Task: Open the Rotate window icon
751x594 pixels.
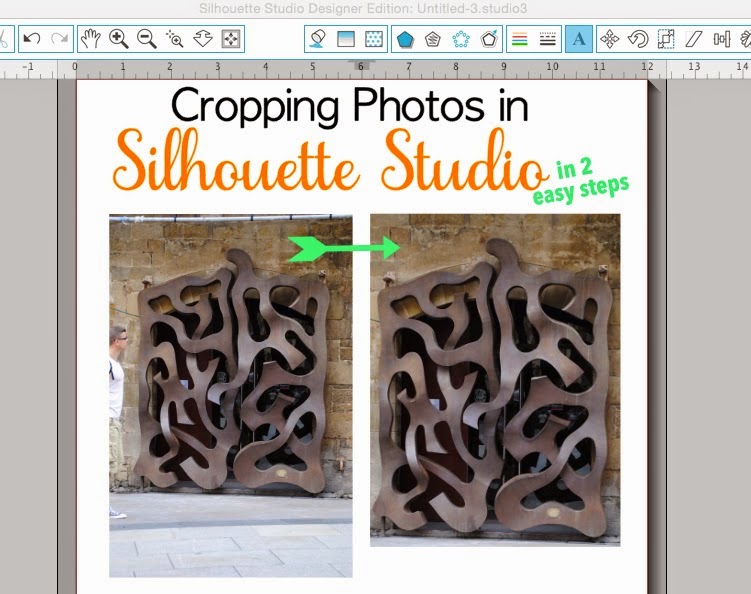Action: 638,39
